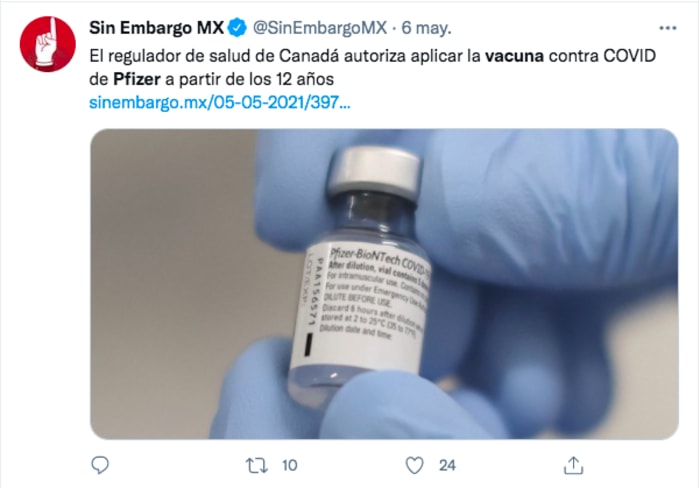Open the three-dot more options menu
700x488 pixels.
(667, 28)
